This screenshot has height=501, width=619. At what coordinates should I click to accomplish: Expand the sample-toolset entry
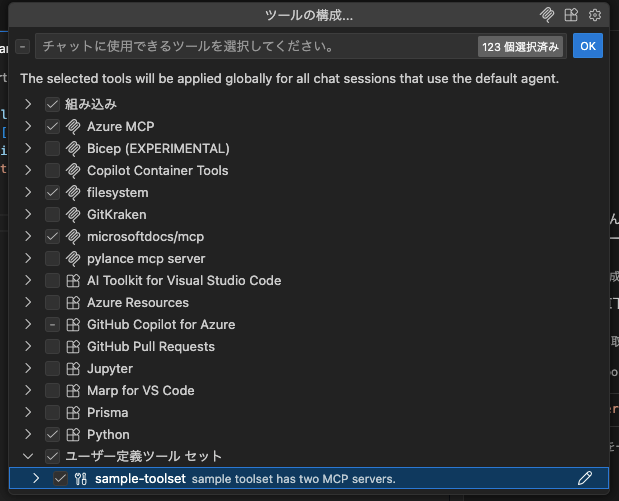(x=36, y=478)
